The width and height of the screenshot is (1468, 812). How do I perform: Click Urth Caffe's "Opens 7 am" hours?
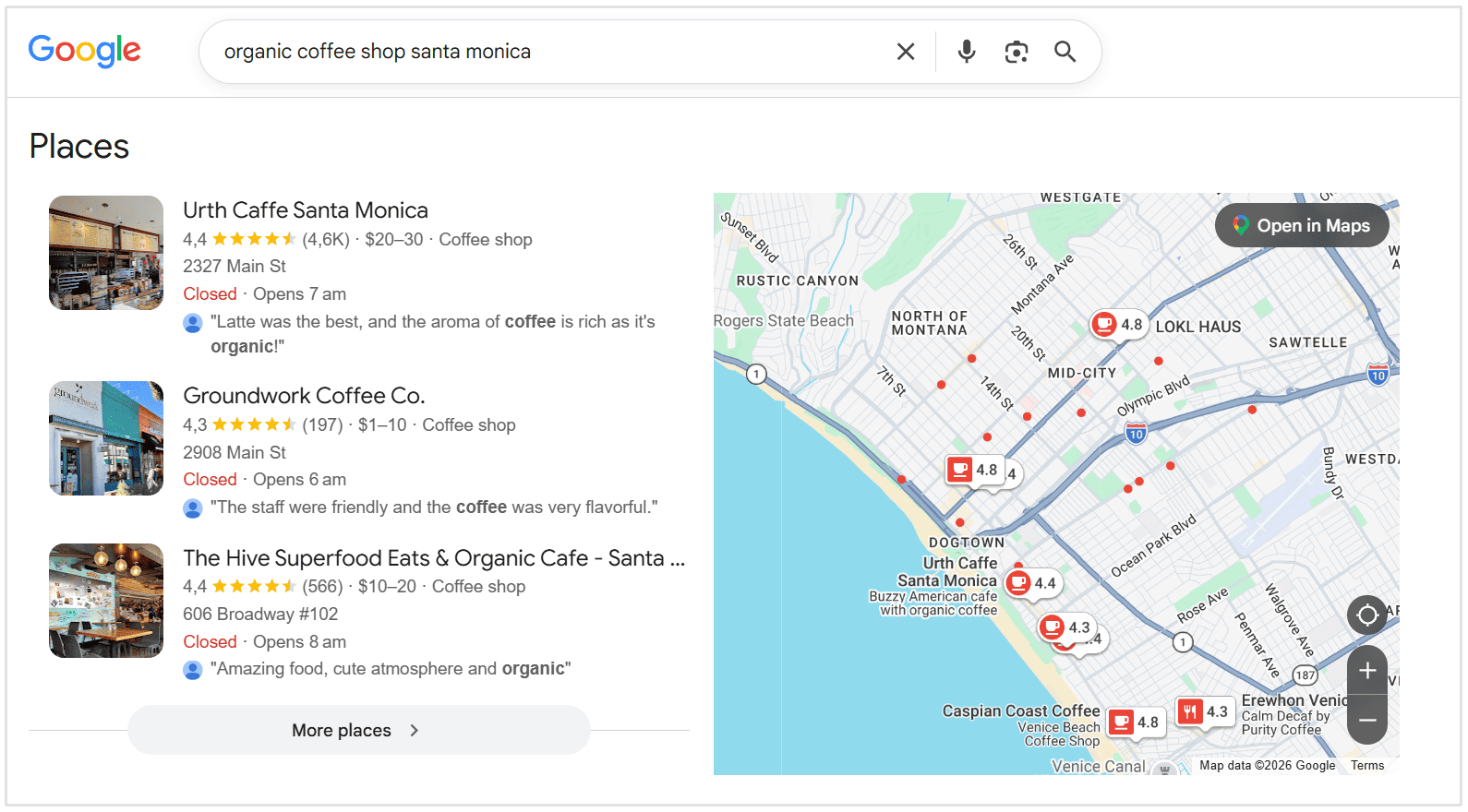[300, 294]
